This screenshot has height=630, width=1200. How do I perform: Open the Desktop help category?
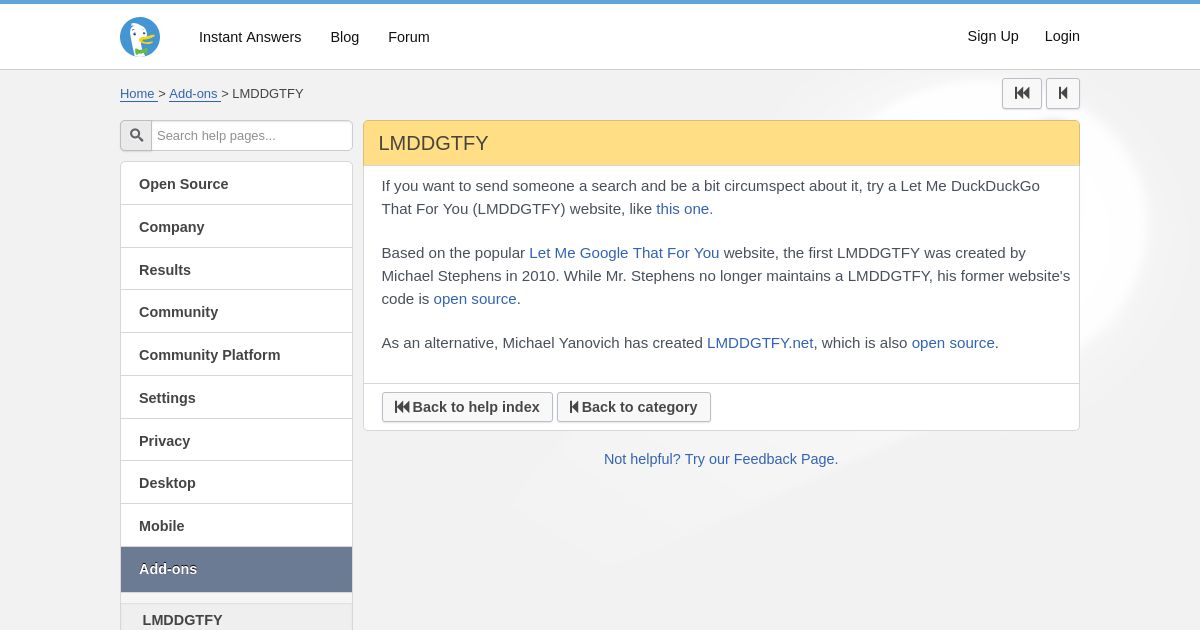tap(236, 483)
